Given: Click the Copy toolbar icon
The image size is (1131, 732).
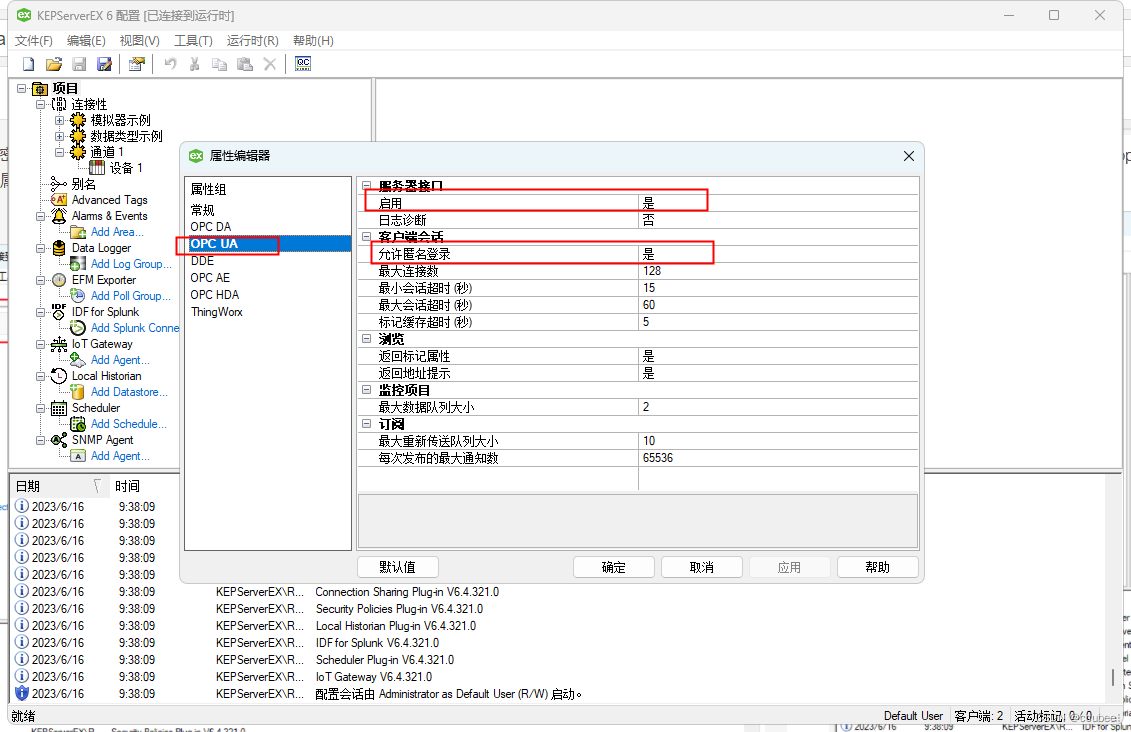Looking at the screenshot, I should point(219,64).
